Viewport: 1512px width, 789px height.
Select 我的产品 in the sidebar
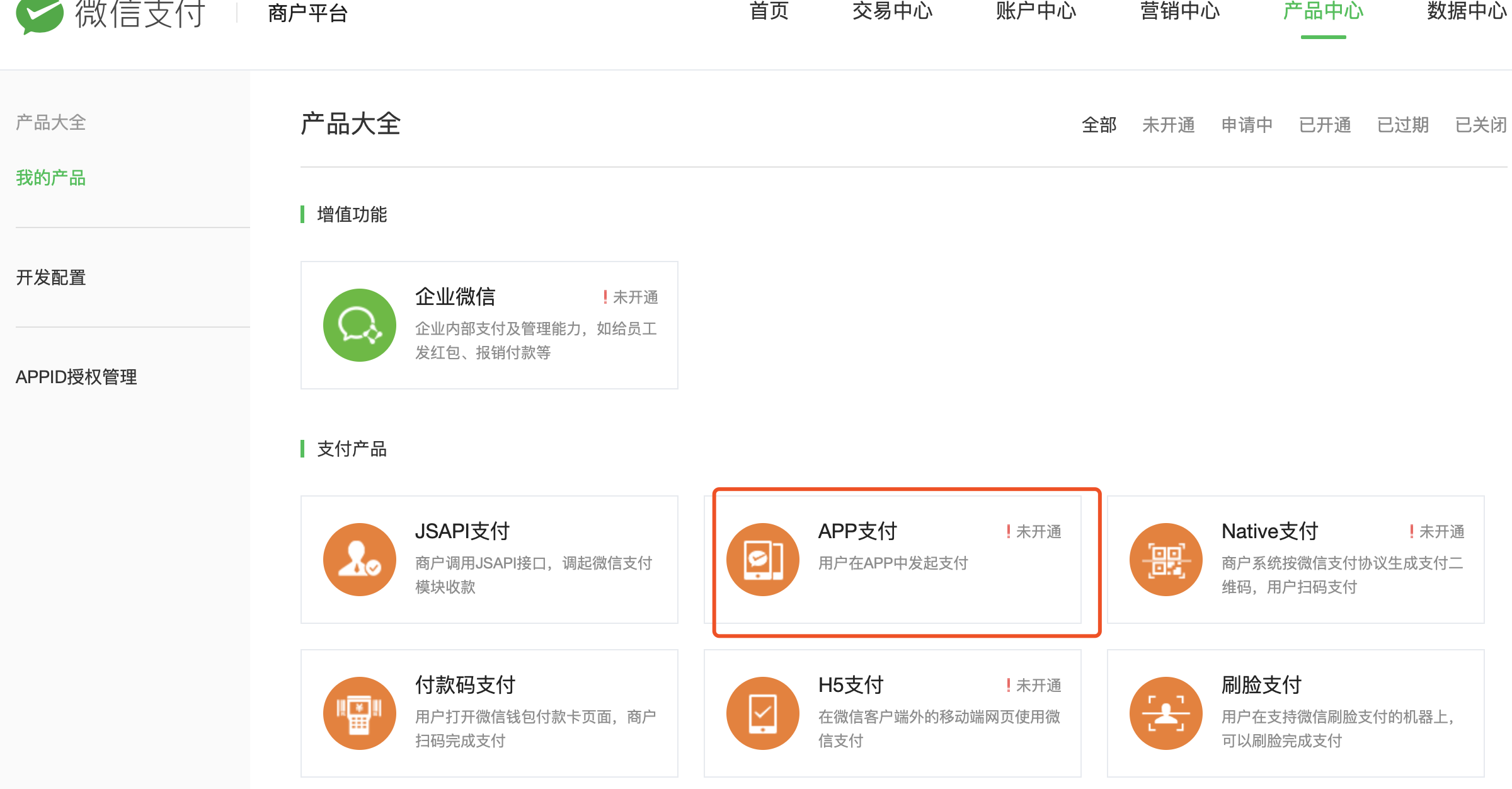(50, 178)
